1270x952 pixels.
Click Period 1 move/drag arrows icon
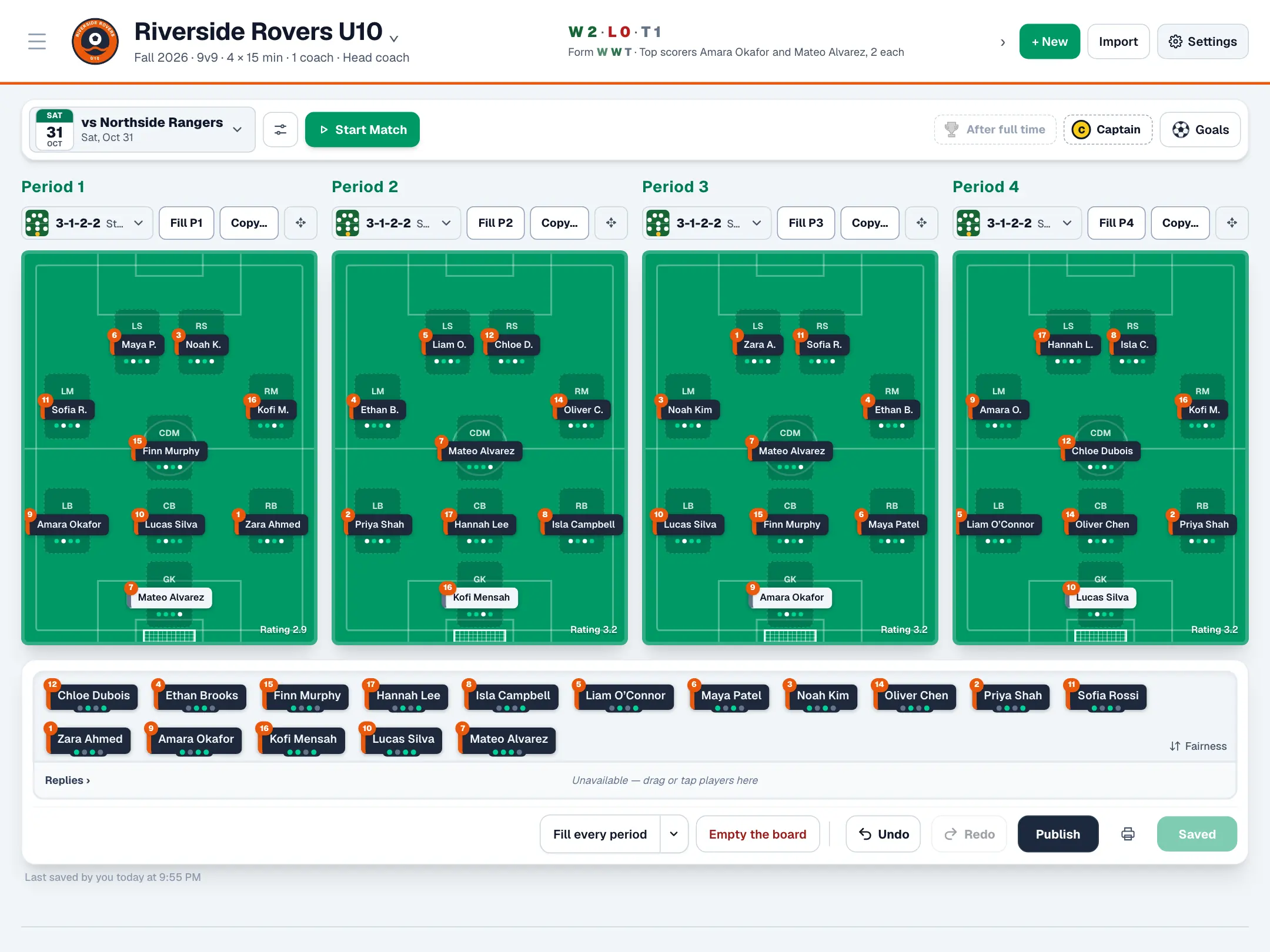(x=300, y=223)
